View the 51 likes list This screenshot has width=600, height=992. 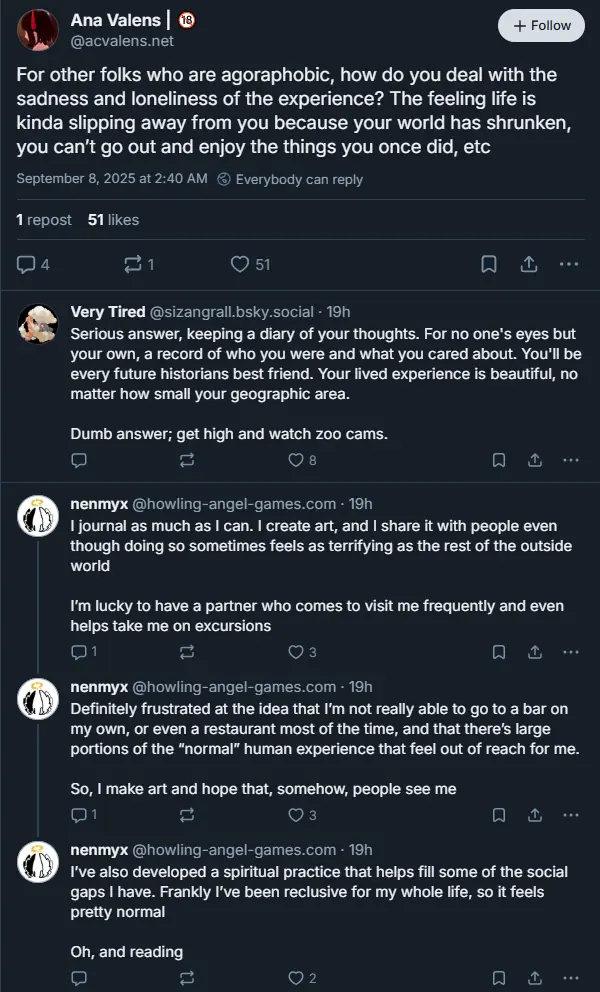[x=113, y=220]
